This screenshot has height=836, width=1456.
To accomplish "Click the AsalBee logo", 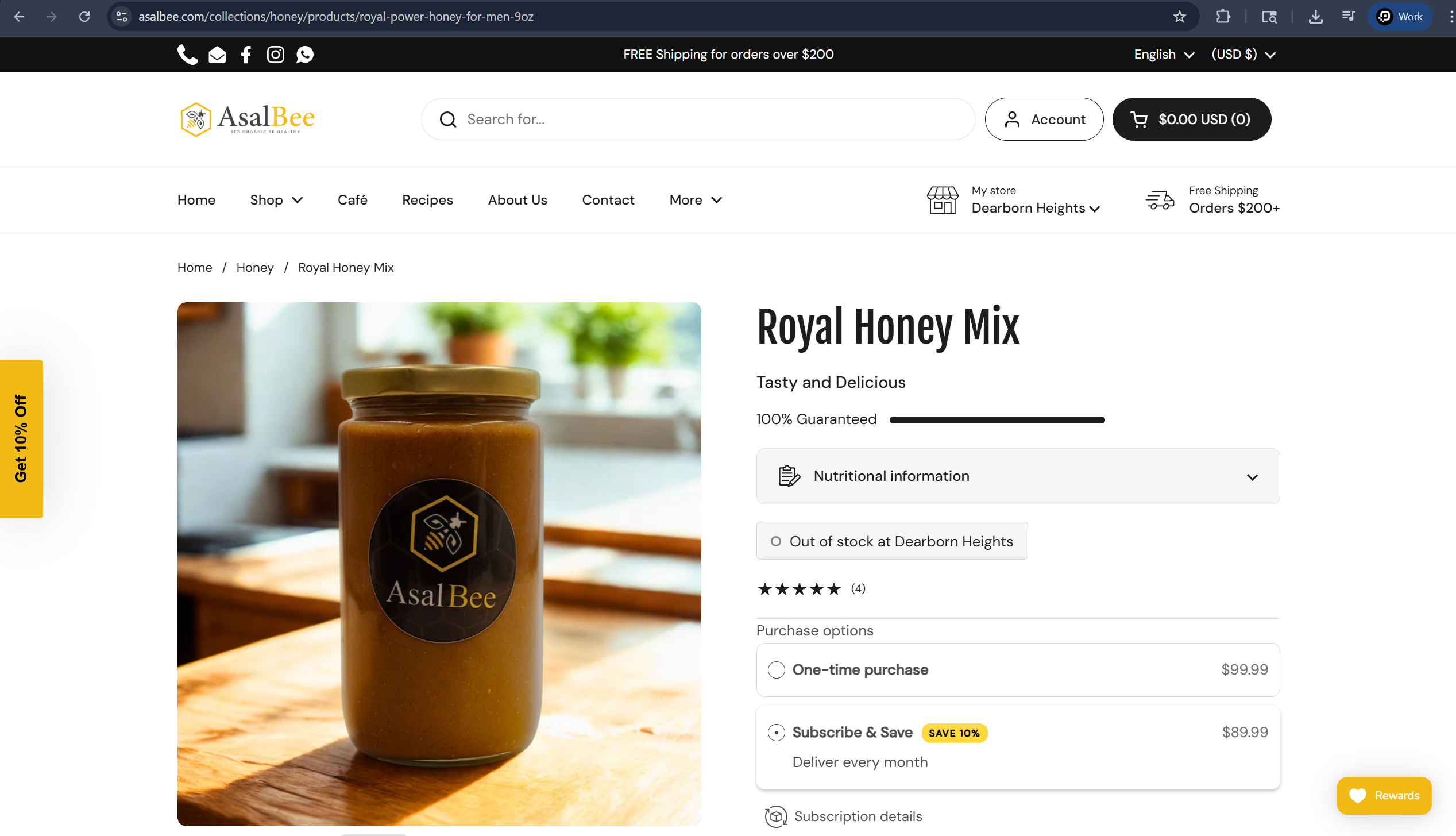I will [x=248, y=120].
